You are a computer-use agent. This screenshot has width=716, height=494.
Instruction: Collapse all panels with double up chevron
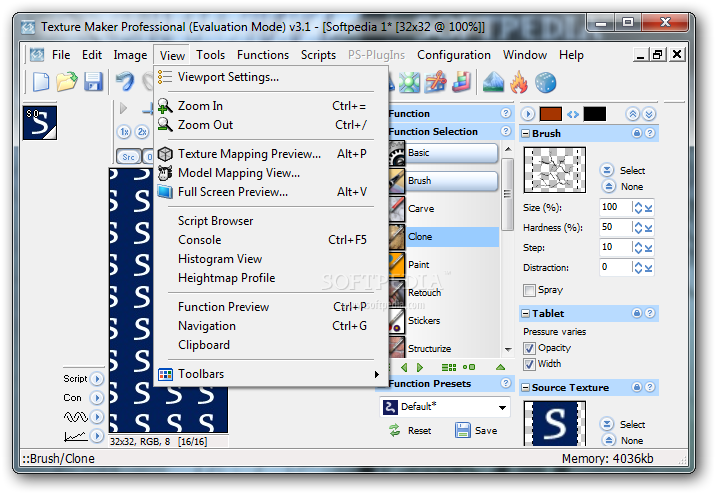(x=633, y=114)
